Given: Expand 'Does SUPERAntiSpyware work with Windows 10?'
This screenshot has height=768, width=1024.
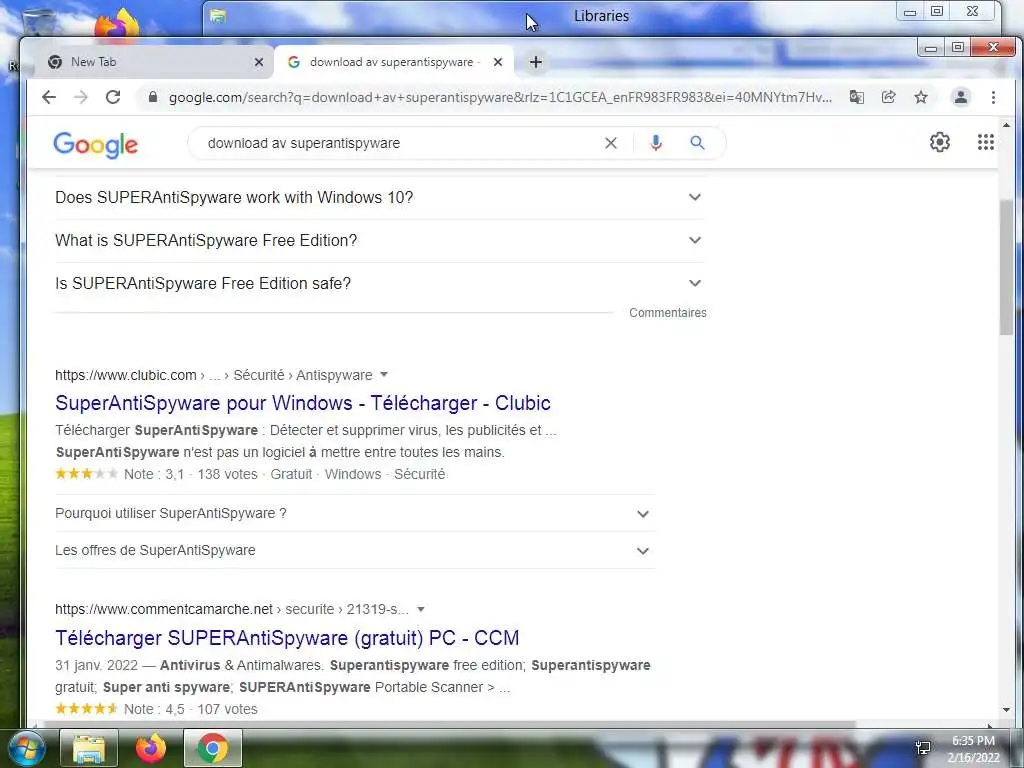Looking at the screenshot, I should click(x=379, y=197).
